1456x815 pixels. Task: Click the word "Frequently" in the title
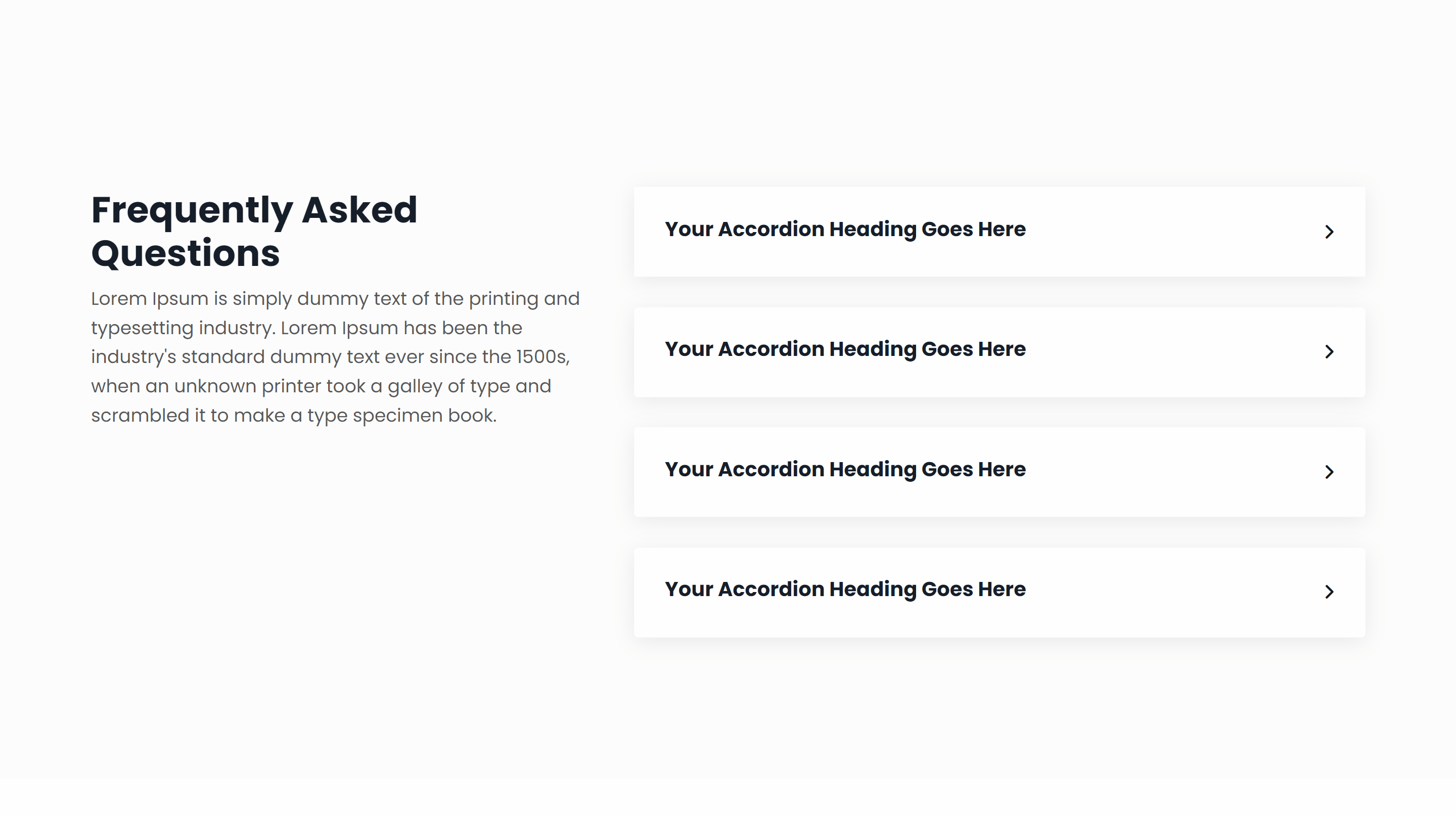click(x=192, y=210)
